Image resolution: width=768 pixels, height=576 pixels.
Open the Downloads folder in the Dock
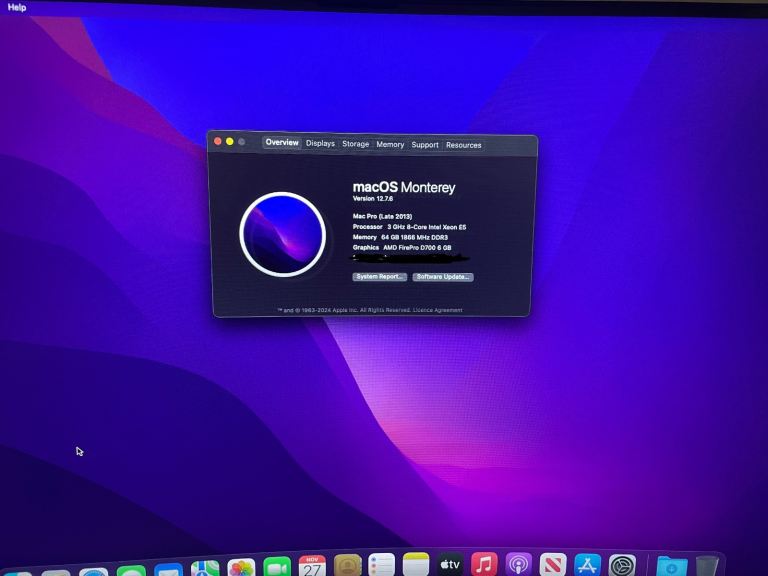coord(672,567)
